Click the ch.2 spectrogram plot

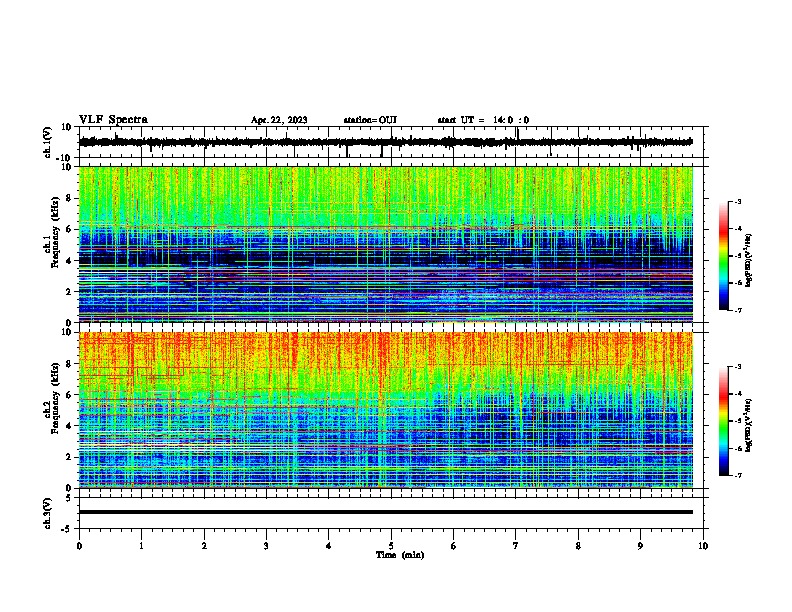386,410
